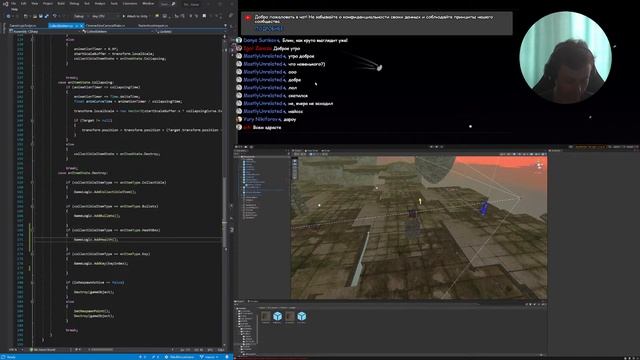The width and height of the screenshot is (640, 360).
Task: Click the ПОДРОБНЕЕ link in chat banner
Action: 269,28
